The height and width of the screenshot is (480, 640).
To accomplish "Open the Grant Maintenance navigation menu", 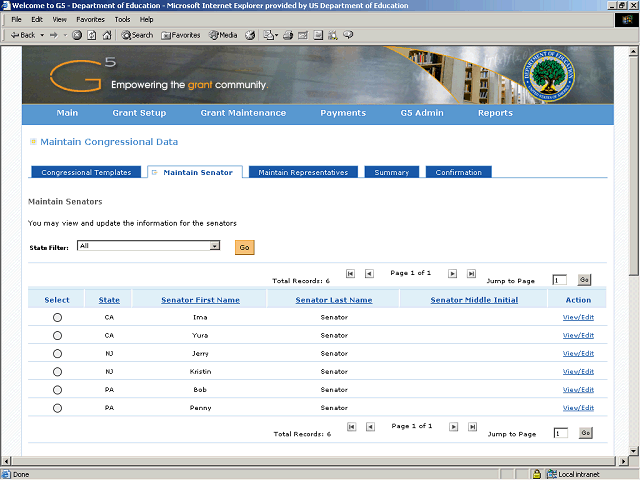I will 243,113.
